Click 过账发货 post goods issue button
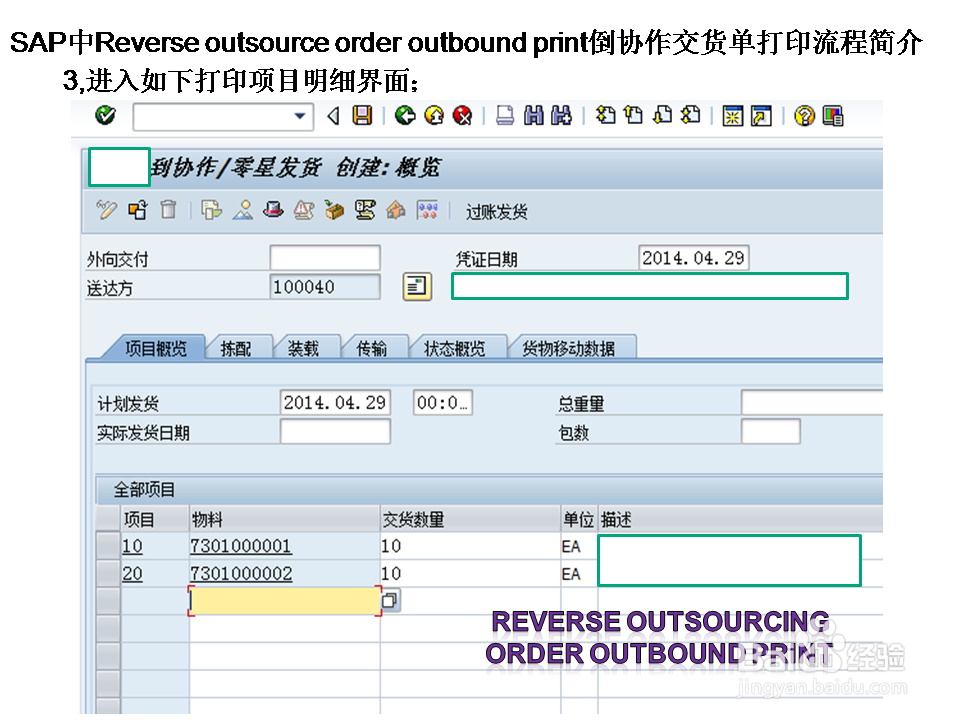The image size is (960, 720). click(497, 212)
